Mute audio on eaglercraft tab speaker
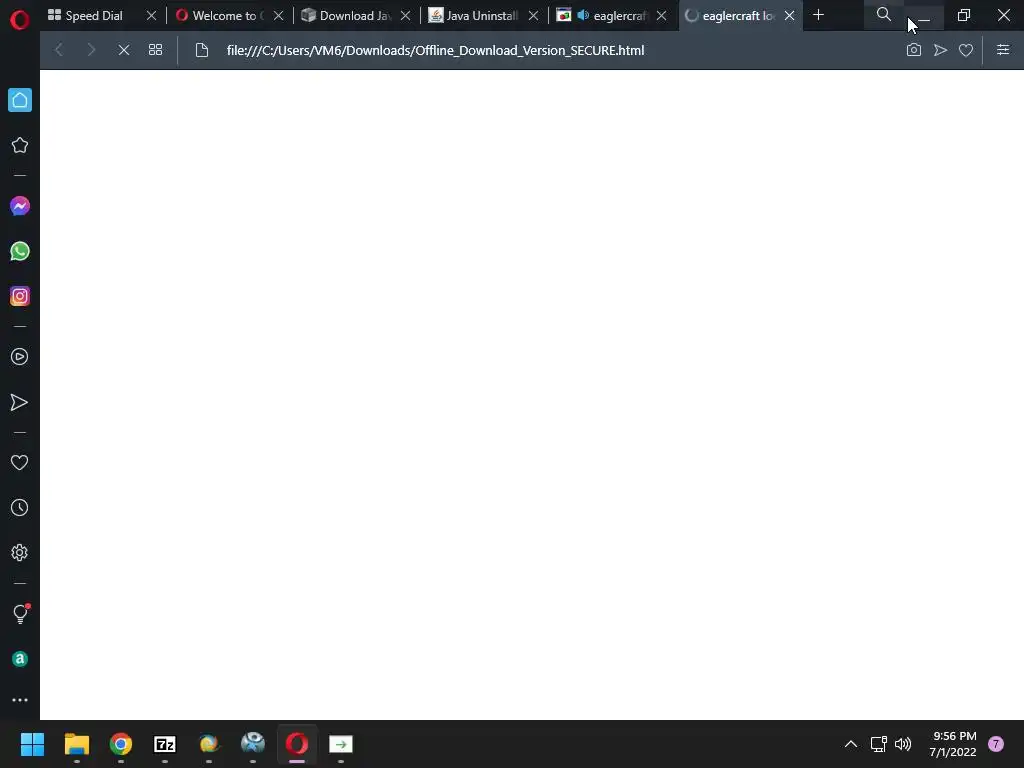The image size is (1024, 768). click(x=583, y=15)
